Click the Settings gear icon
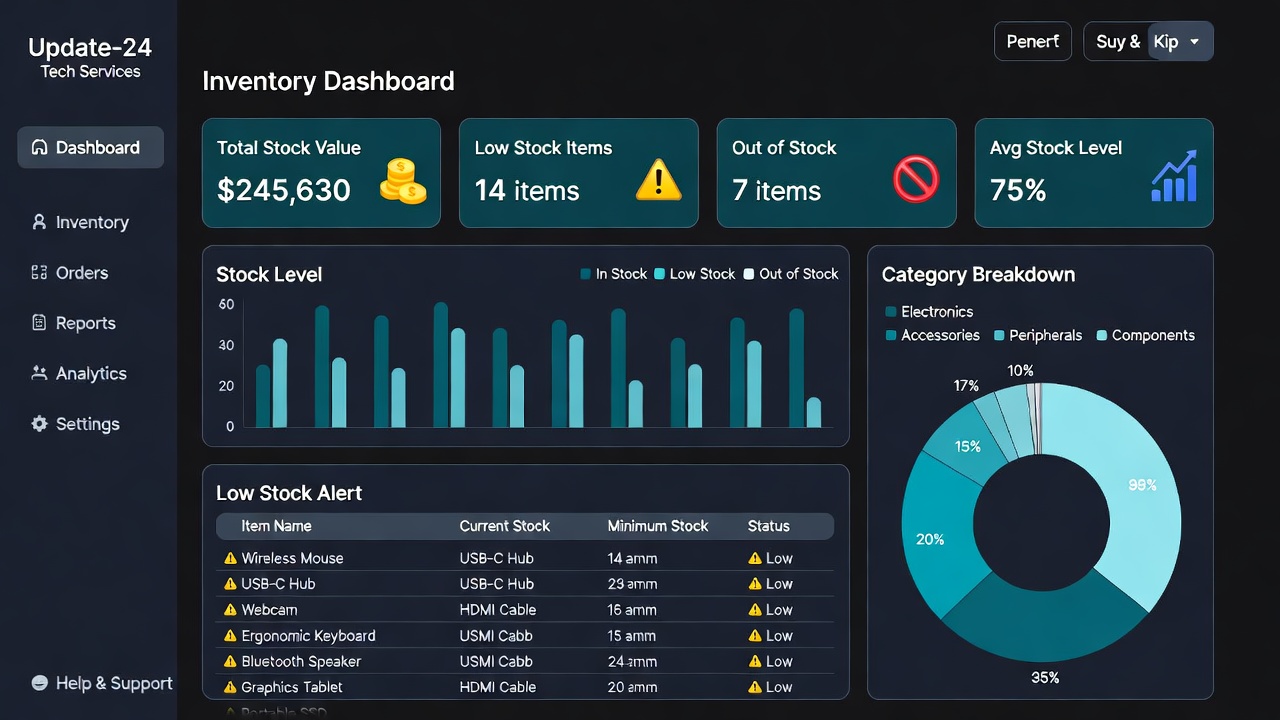1280x720 pixels. 38,423
